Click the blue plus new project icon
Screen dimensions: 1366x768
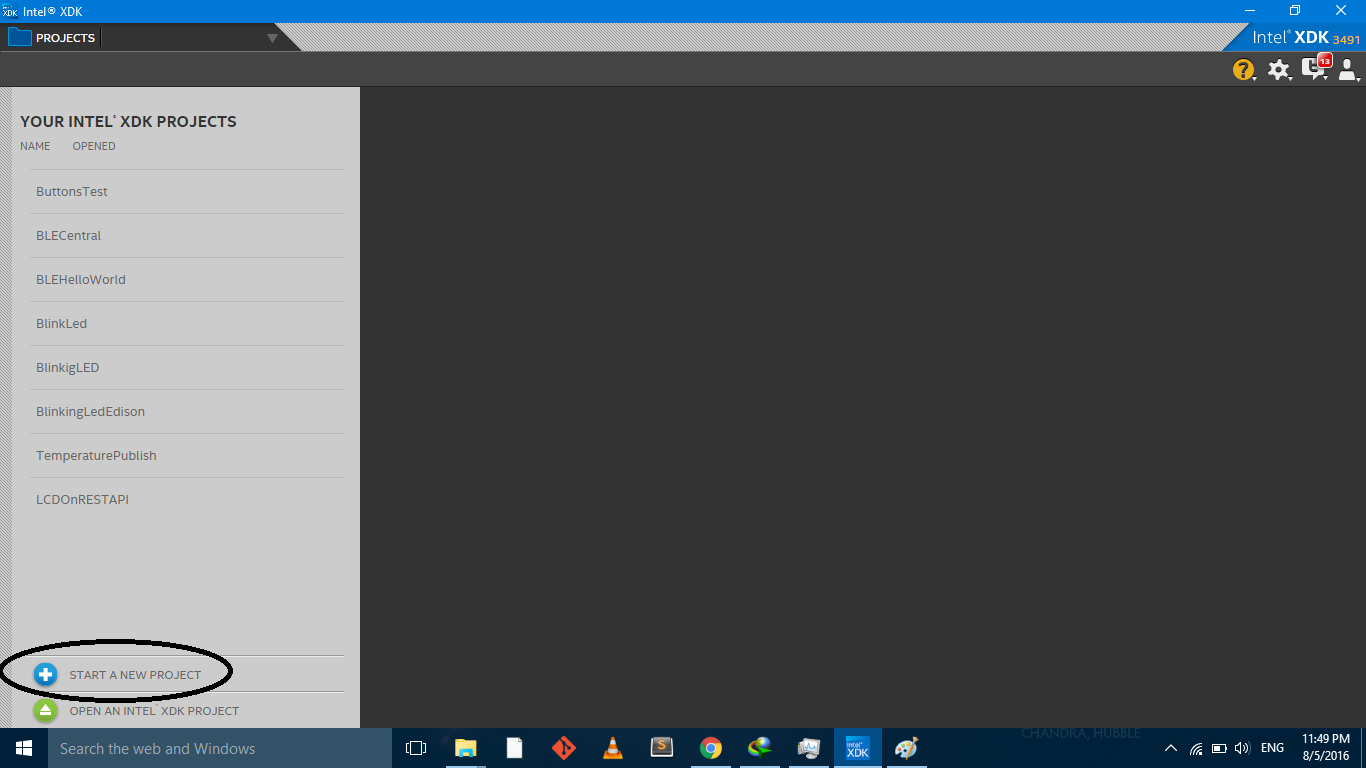(x=45, y=674)
